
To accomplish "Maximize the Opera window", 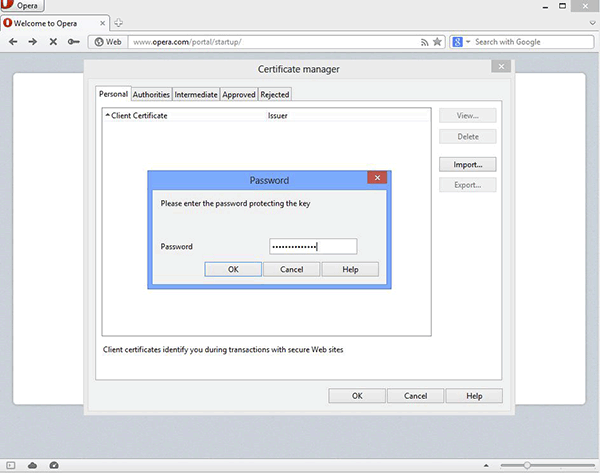I will coord(562,6).
